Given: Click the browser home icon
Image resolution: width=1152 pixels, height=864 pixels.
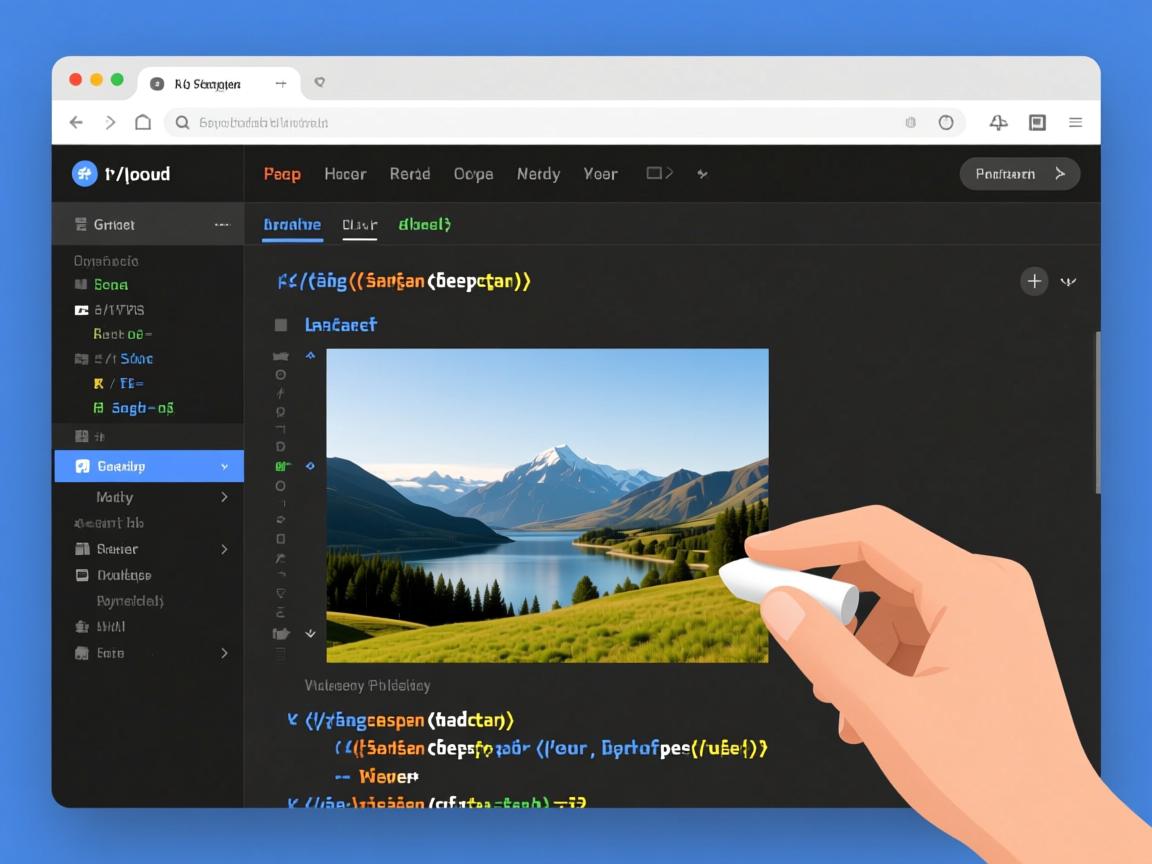Looking at the screenshot, I should click(143, 122).
